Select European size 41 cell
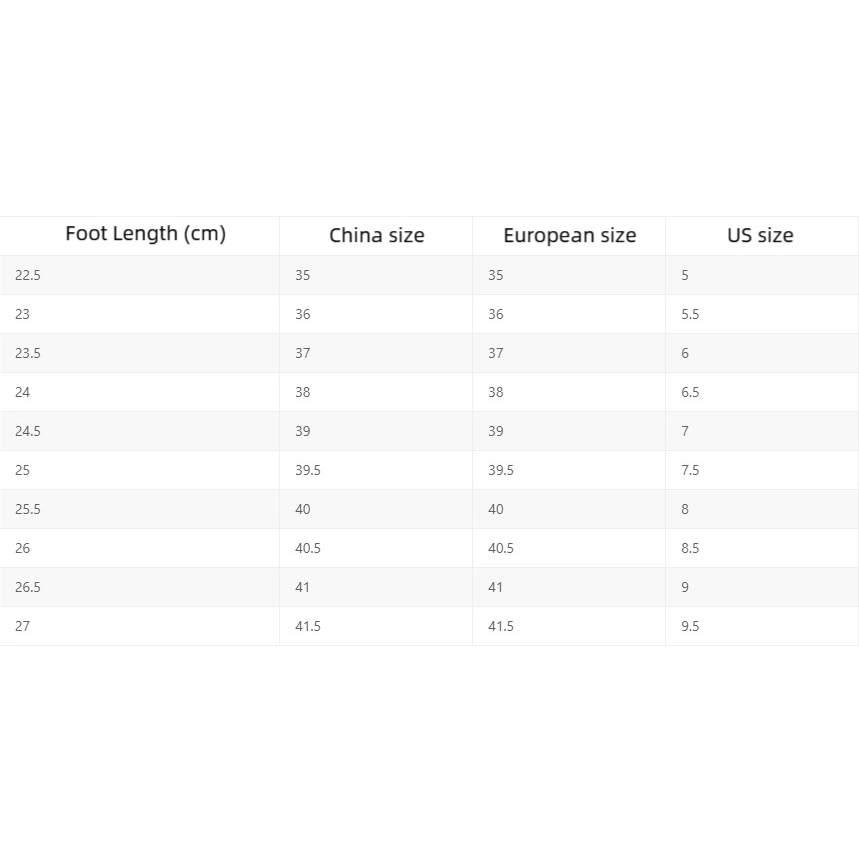The height and width of the screenshot is (859, 859). tap(496, 587)
